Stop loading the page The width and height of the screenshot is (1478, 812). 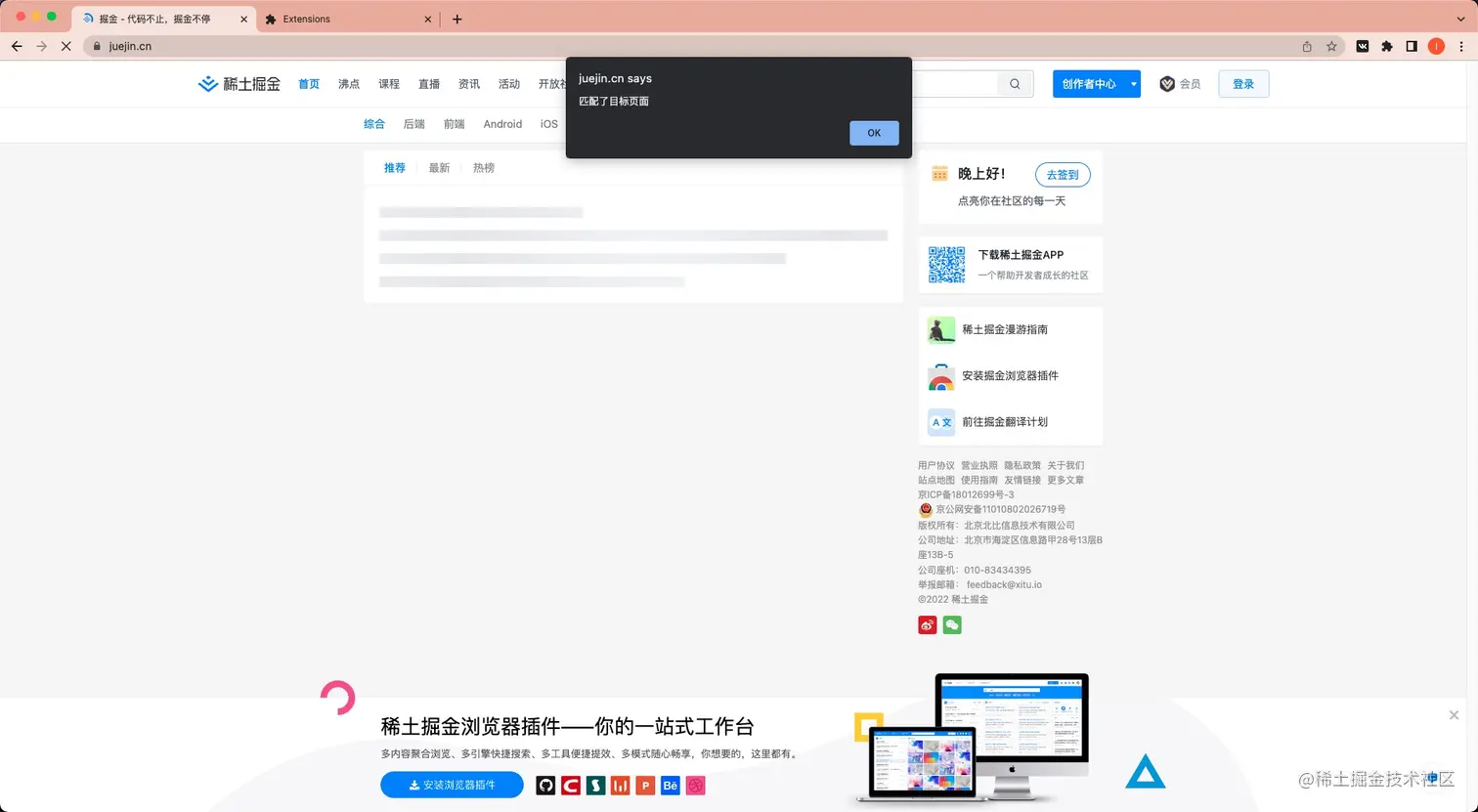pyautogui.click(x=65, y=46)
